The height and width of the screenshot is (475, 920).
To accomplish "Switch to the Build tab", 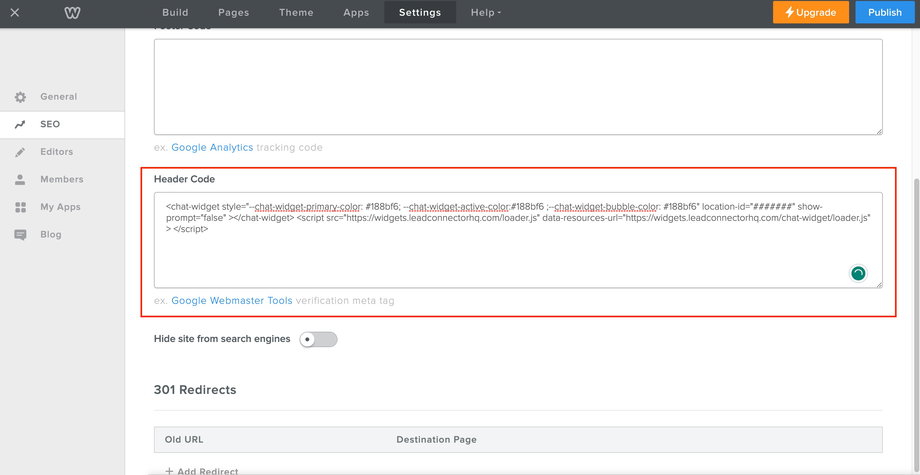I will click(x=175, y=13).
